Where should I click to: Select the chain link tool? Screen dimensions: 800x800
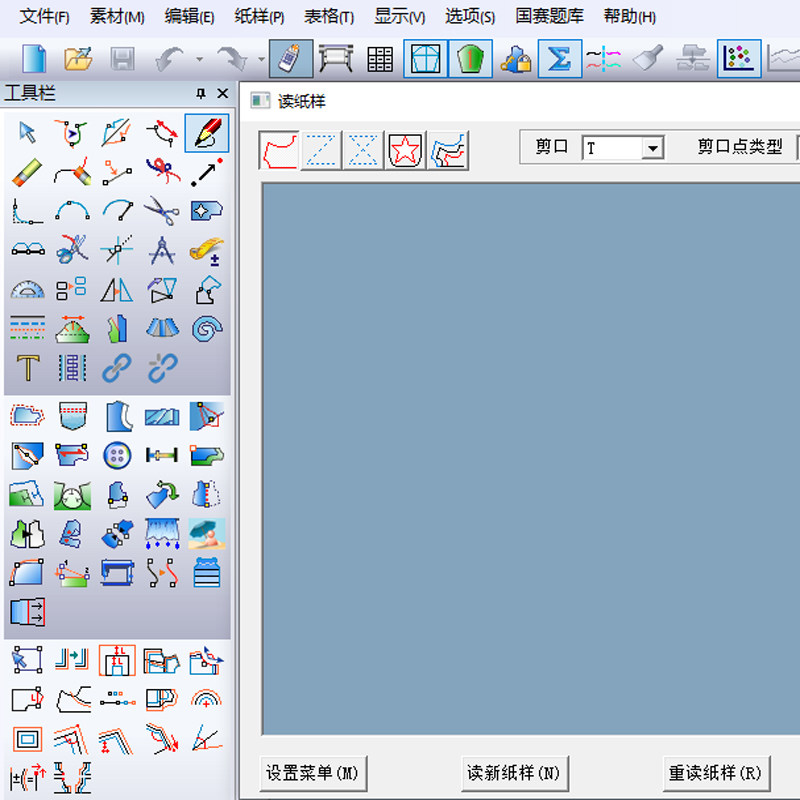117,368
